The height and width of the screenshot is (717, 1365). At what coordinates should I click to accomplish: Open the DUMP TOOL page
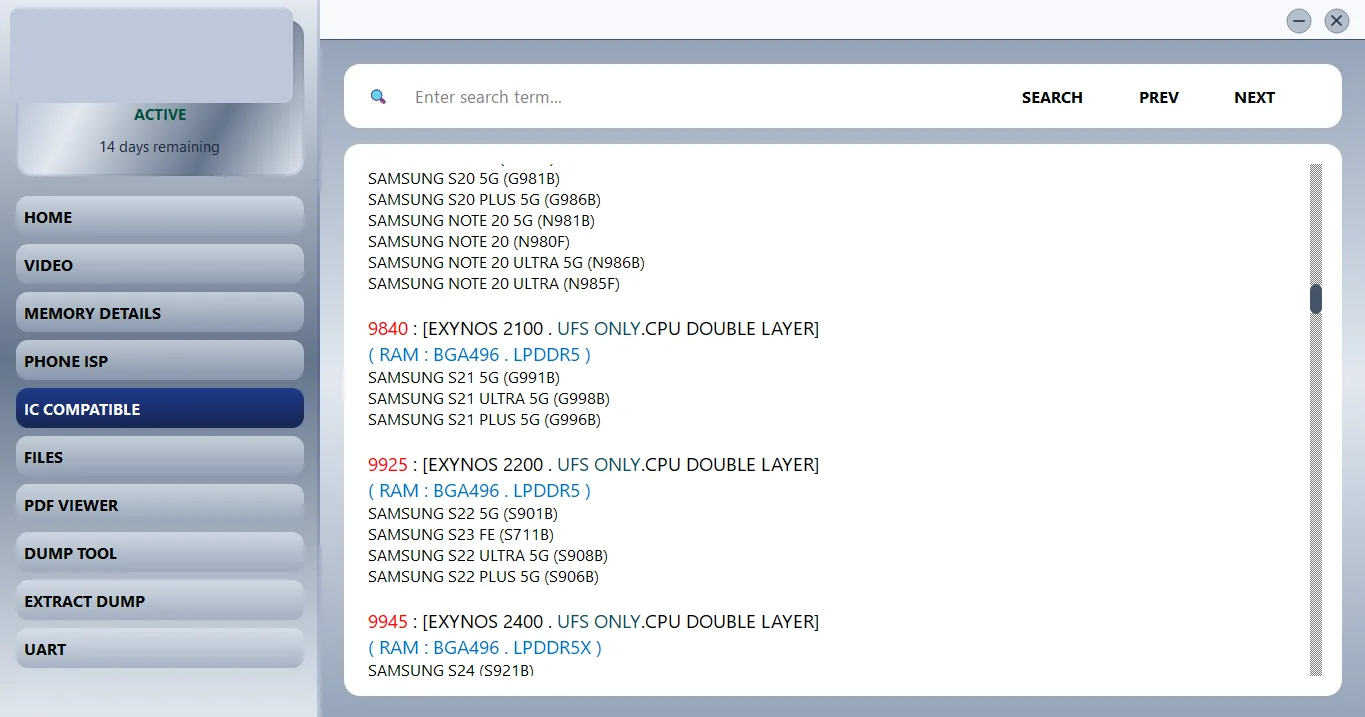coord(160,553)
